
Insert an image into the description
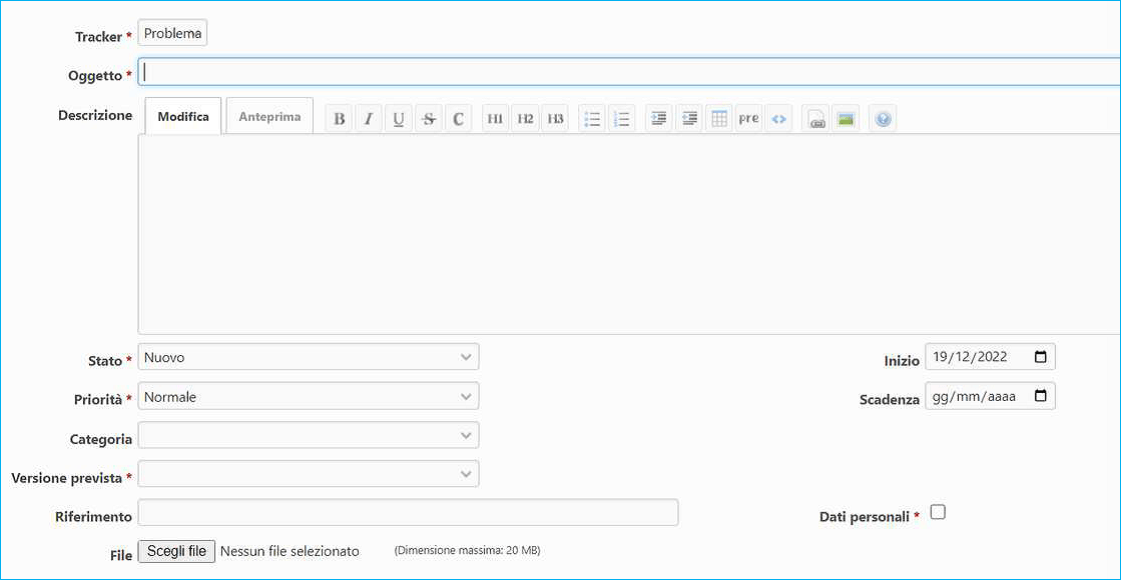[x=846, y=119]
